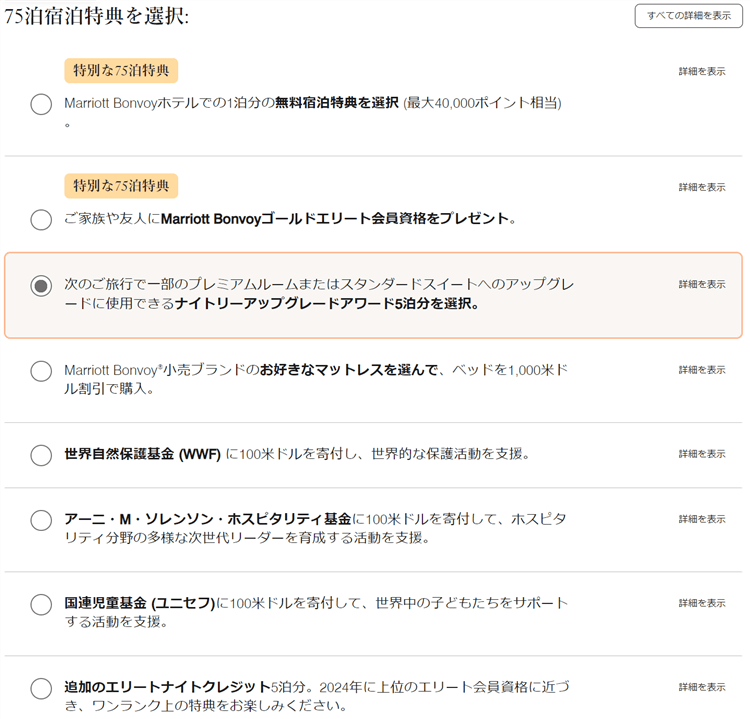Show details for the Sorenson Hospitality fund

701,519
